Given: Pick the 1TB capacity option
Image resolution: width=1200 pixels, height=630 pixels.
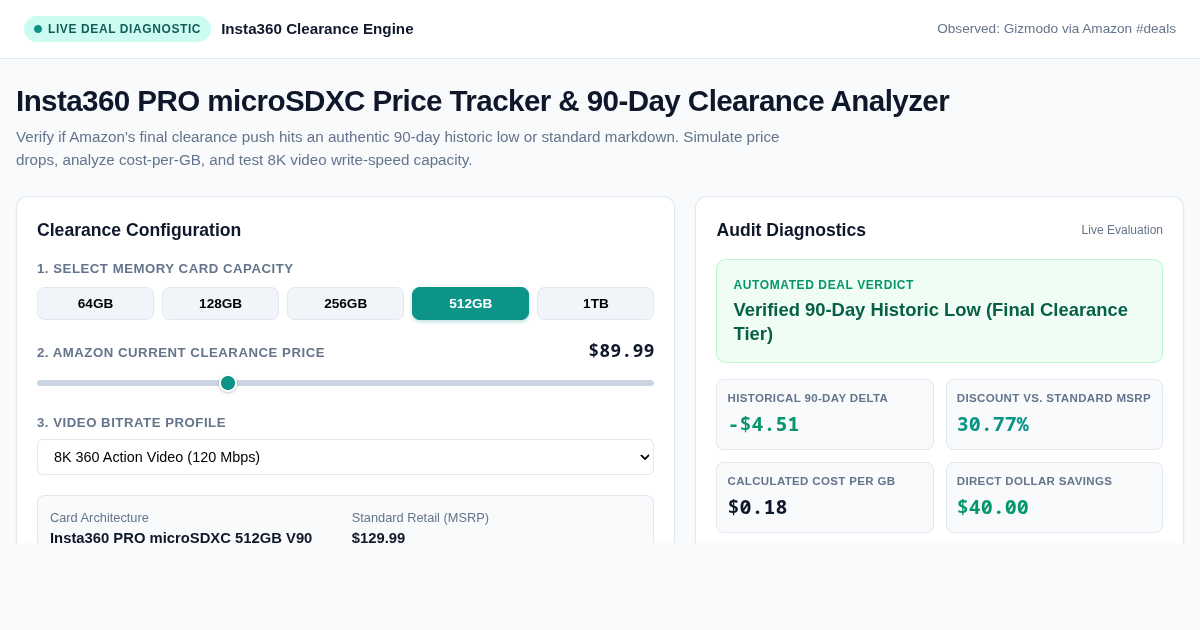Looking at the screenshot, I should [x=595, y=303].
